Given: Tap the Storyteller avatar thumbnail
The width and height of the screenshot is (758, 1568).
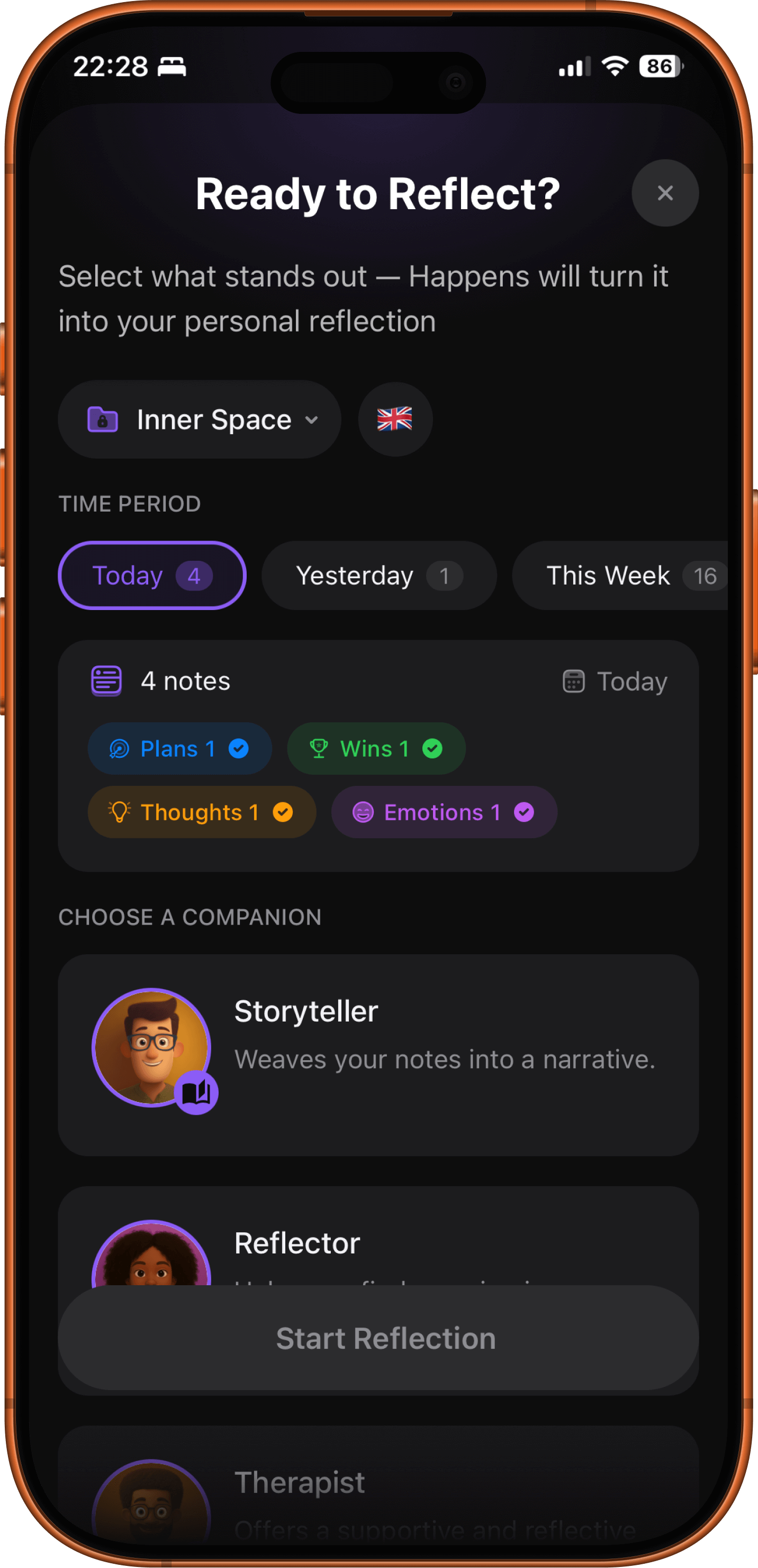Looking at the screenshot, I should pyautogui.click(x=152, y=1047).
